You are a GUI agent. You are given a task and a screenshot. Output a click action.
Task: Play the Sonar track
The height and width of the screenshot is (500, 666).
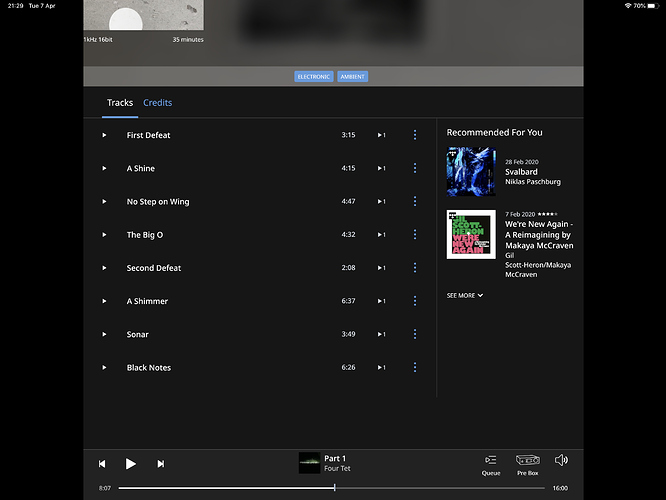(x=104, y=334)
